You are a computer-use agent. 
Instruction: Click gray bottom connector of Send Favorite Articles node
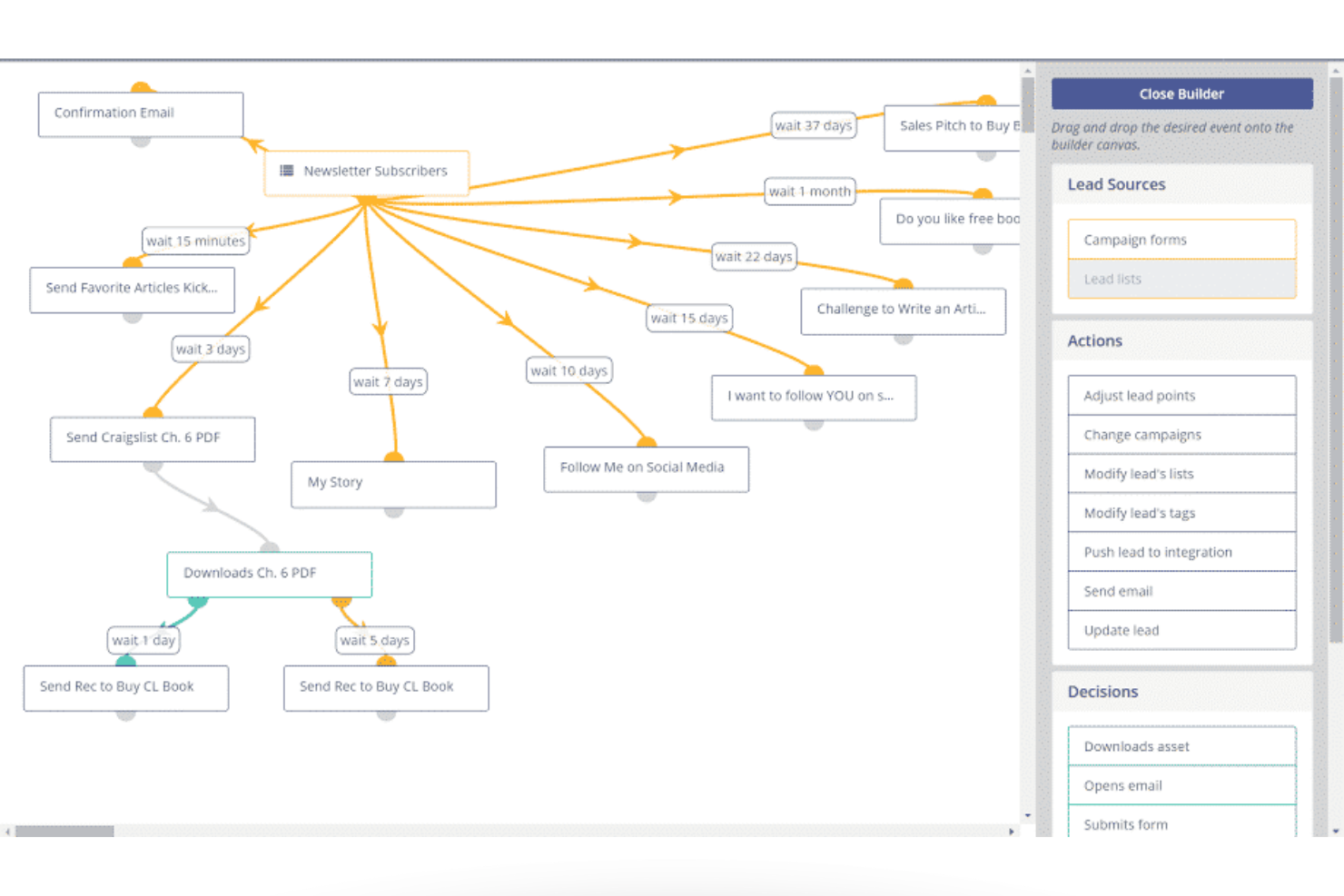(x=133, y=317)
